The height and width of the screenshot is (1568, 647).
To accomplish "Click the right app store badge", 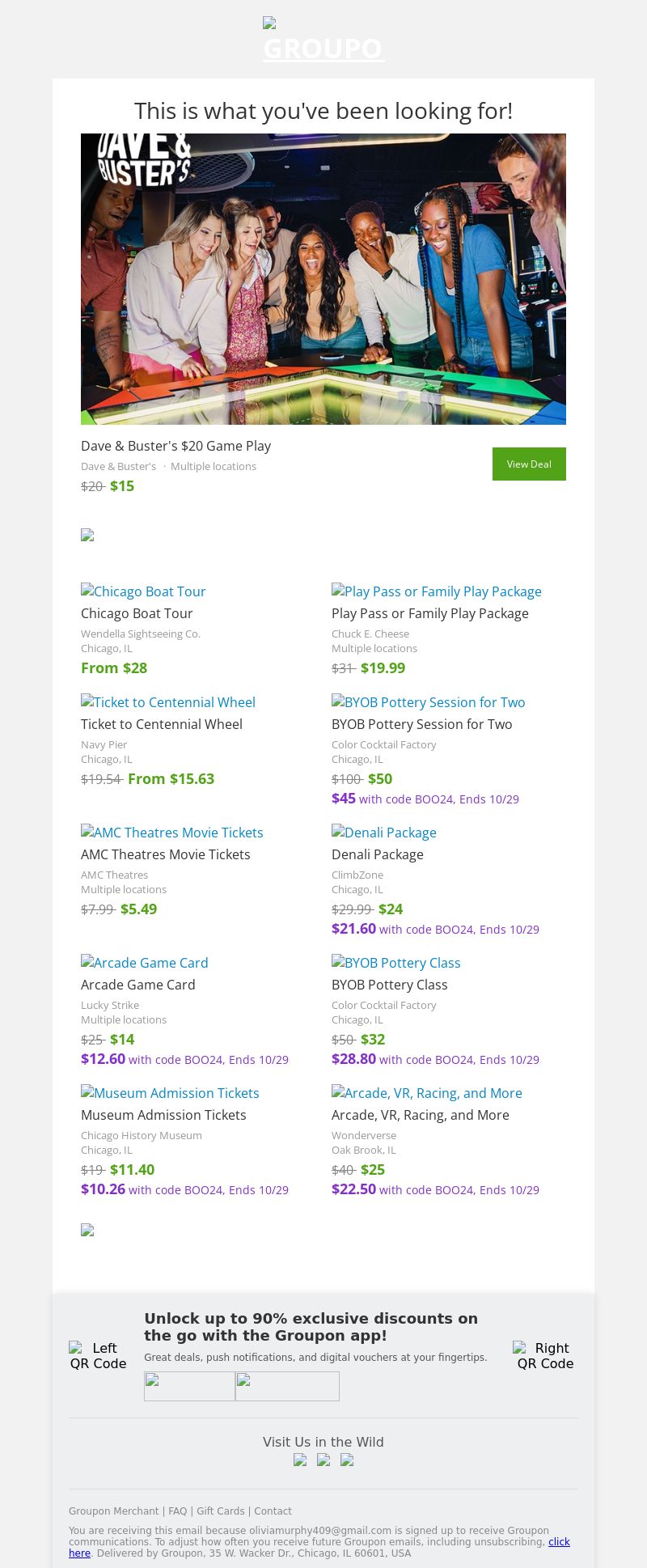I will click(287, 1386).
